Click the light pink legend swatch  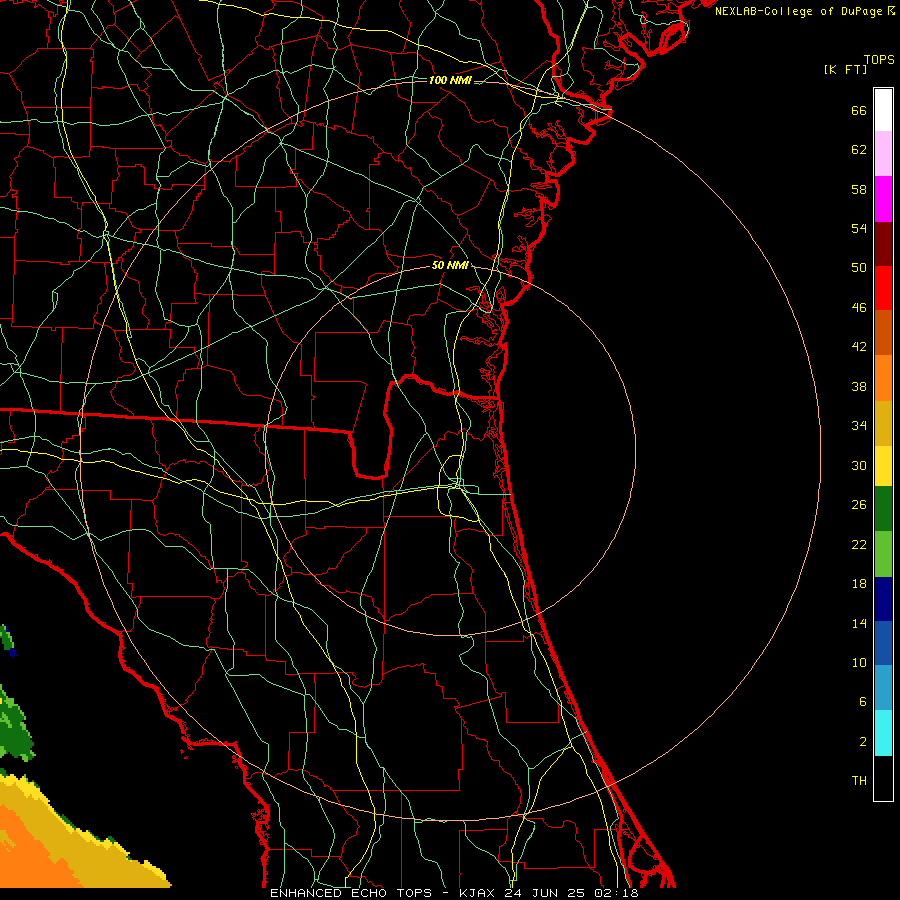[883, 153]
